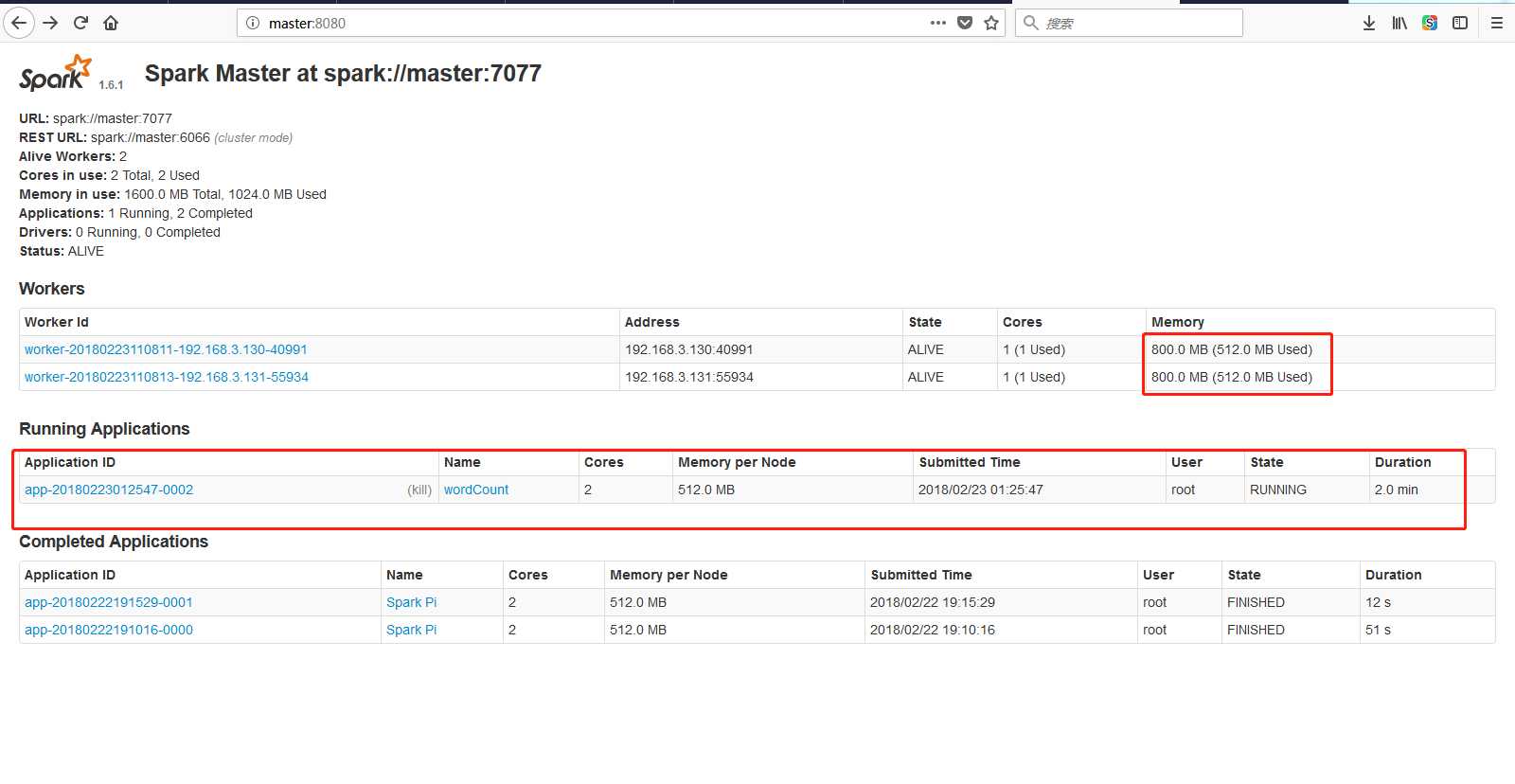Click submitted time 2018/02/23 01:25:47

coord(981,490)
